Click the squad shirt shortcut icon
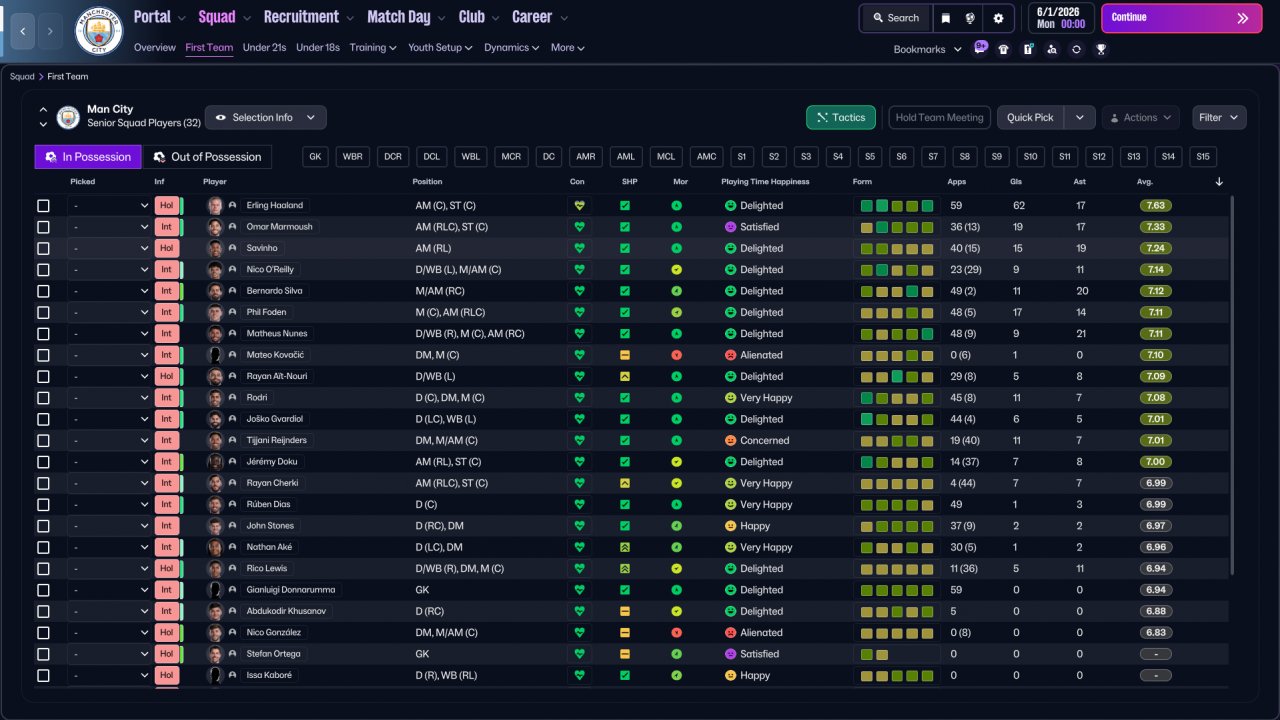This screenshot has height=720, width=1280. click(x=1004, y=49)
